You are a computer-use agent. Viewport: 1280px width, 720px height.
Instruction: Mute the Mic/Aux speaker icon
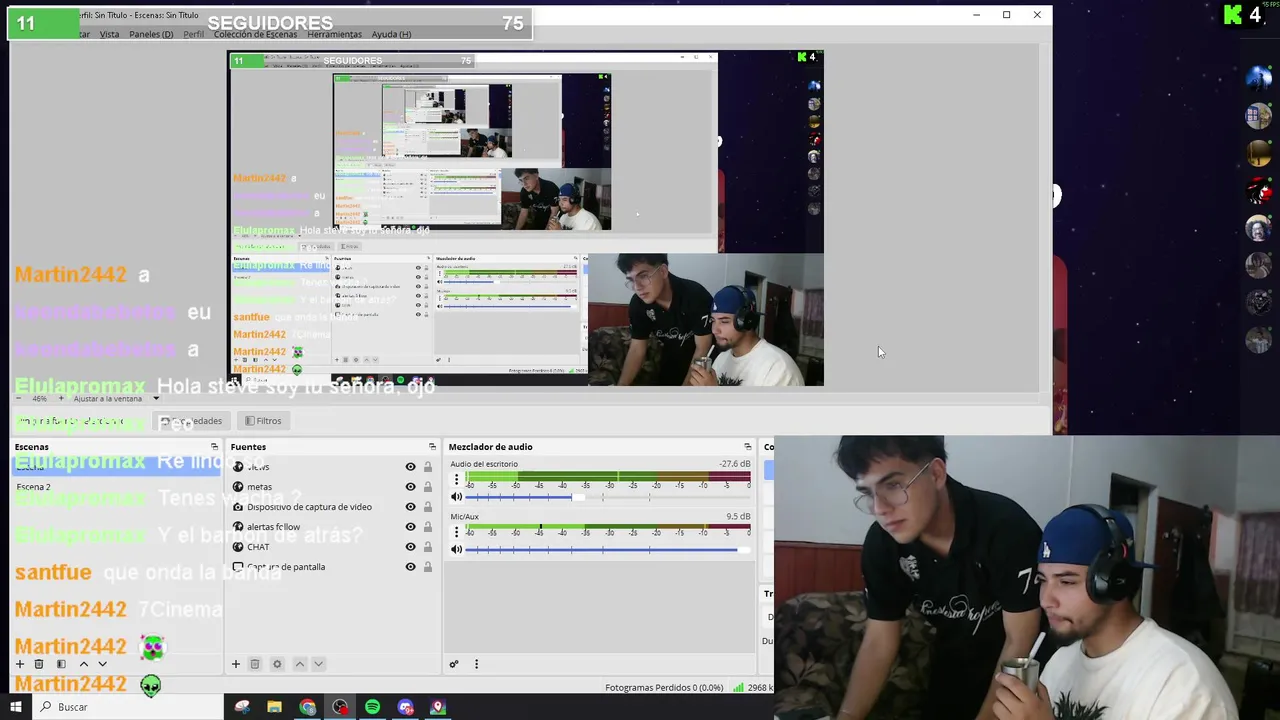(457, 549)
